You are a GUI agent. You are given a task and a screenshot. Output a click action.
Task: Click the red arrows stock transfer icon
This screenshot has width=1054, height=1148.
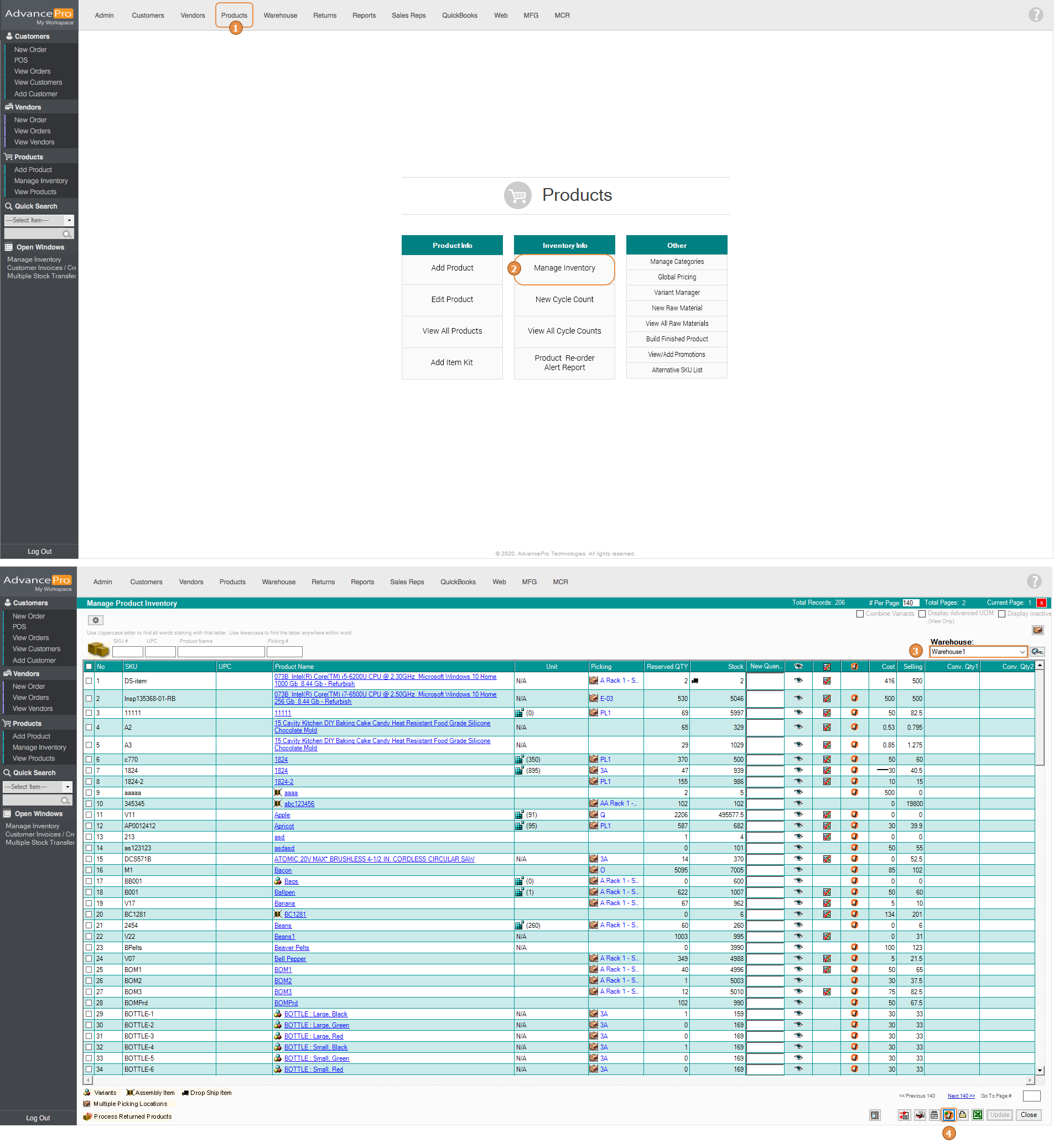(904, 1115)
